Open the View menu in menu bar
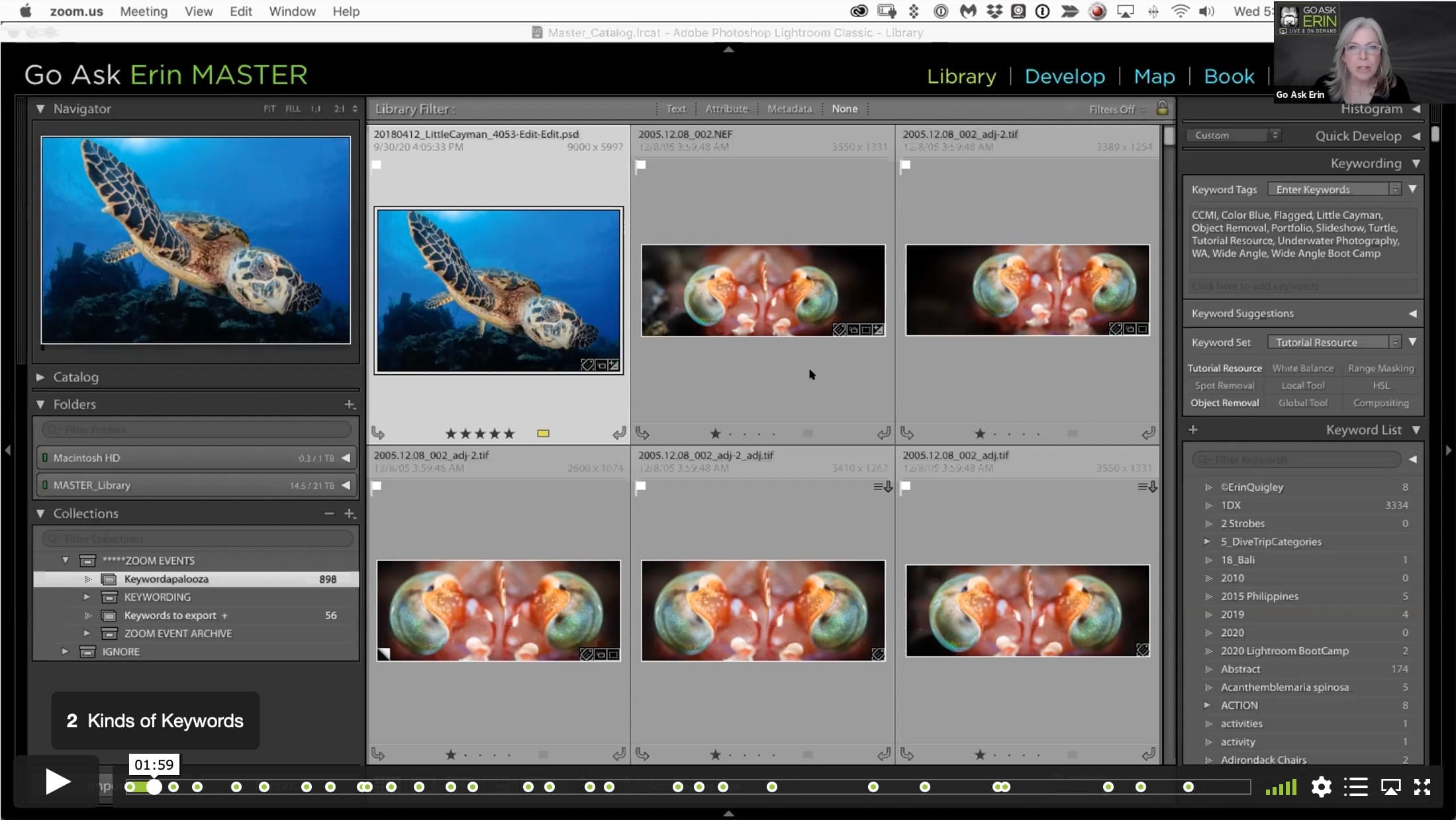 (199, 11)
